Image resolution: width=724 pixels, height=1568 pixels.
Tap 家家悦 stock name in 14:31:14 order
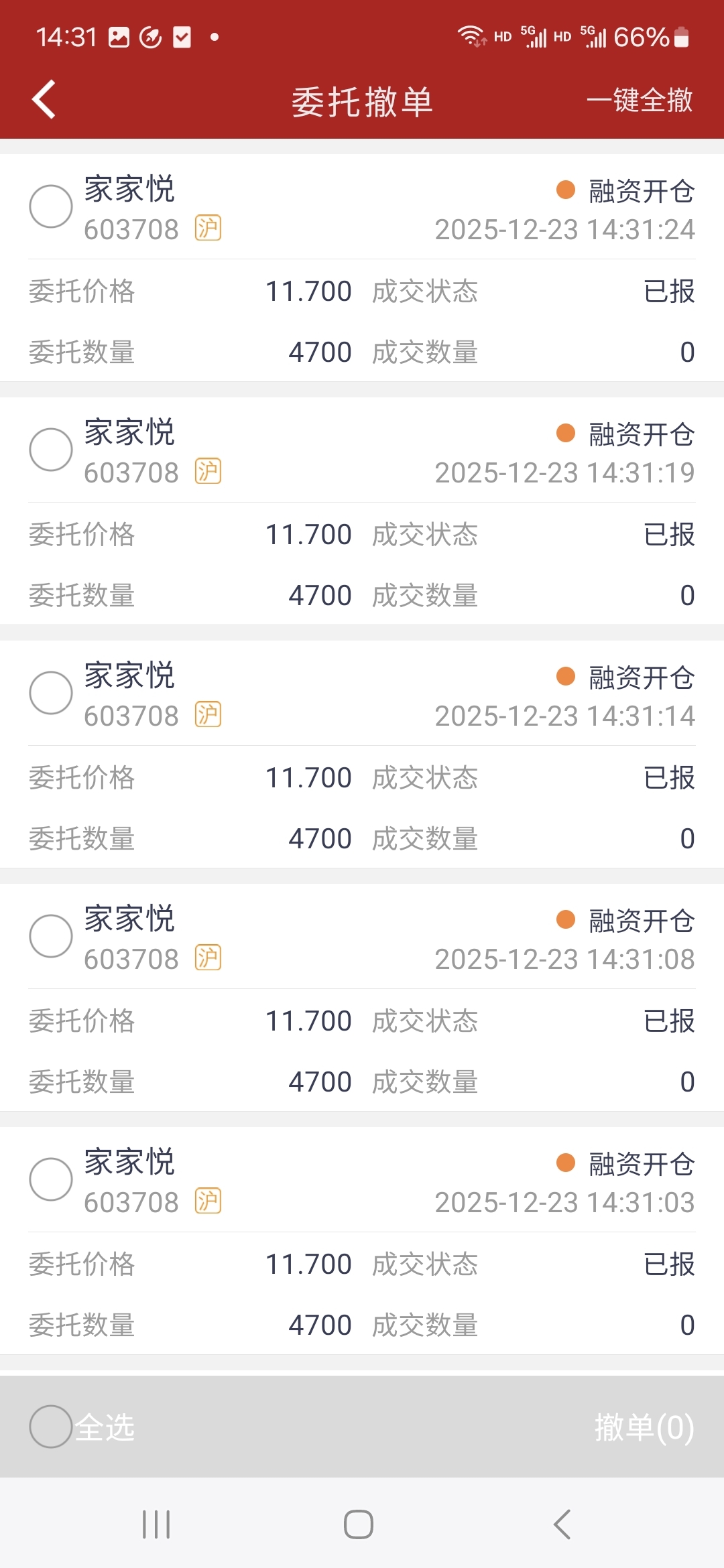point(129,675)
